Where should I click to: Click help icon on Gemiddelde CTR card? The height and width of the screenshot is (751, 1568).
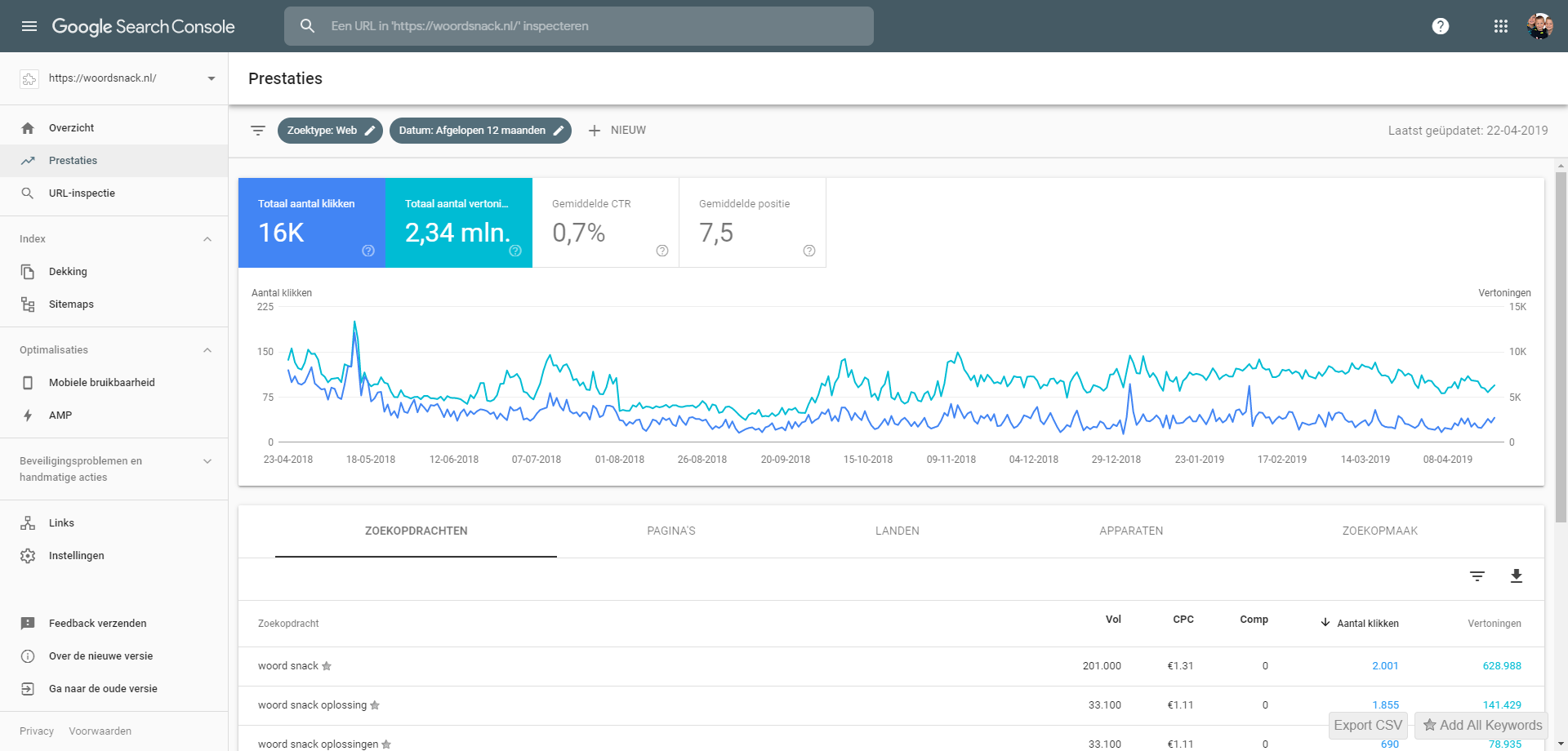point(662,251)
